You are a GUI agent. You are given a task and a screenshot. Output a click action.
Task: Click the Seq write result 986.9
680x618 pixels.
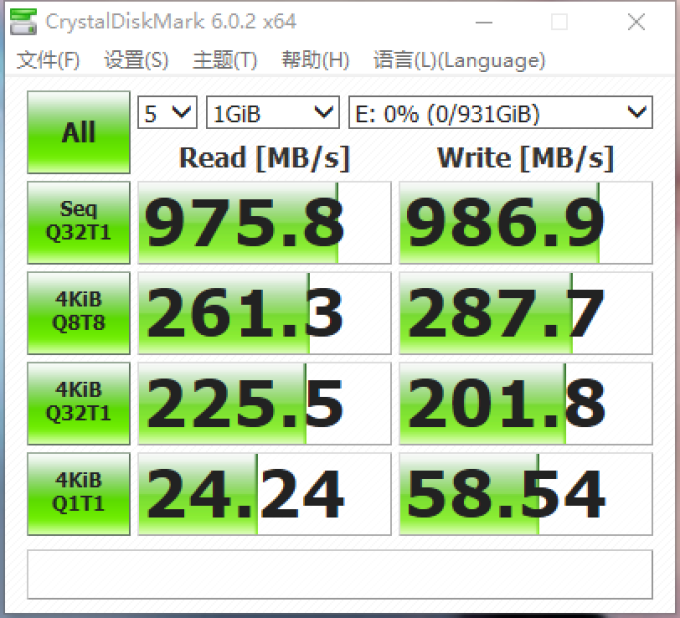click(x=526, y=222)
